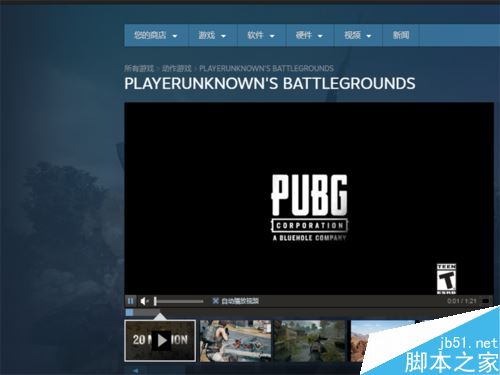Open the 您的商店 dropdown menu
The width and height of the screenshot is (500, 375).
coord(155,35)
